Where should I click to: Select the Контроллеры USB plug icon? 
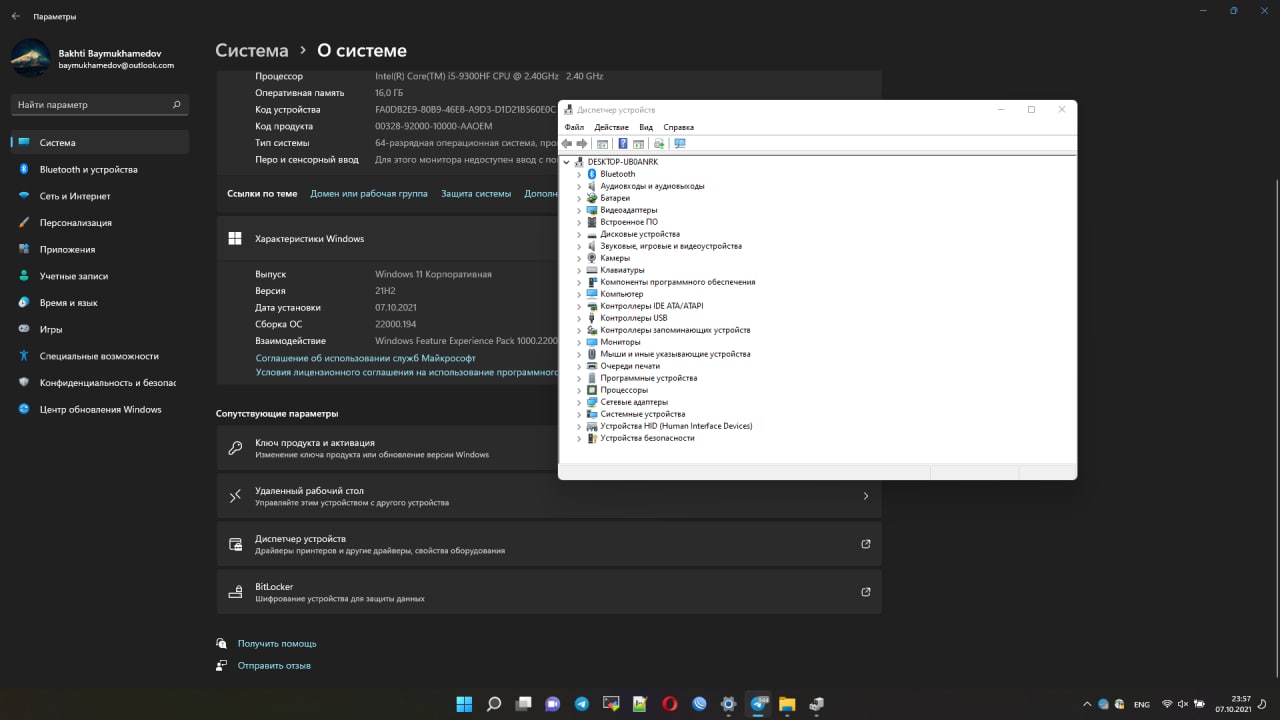click(x=592, y=318)
